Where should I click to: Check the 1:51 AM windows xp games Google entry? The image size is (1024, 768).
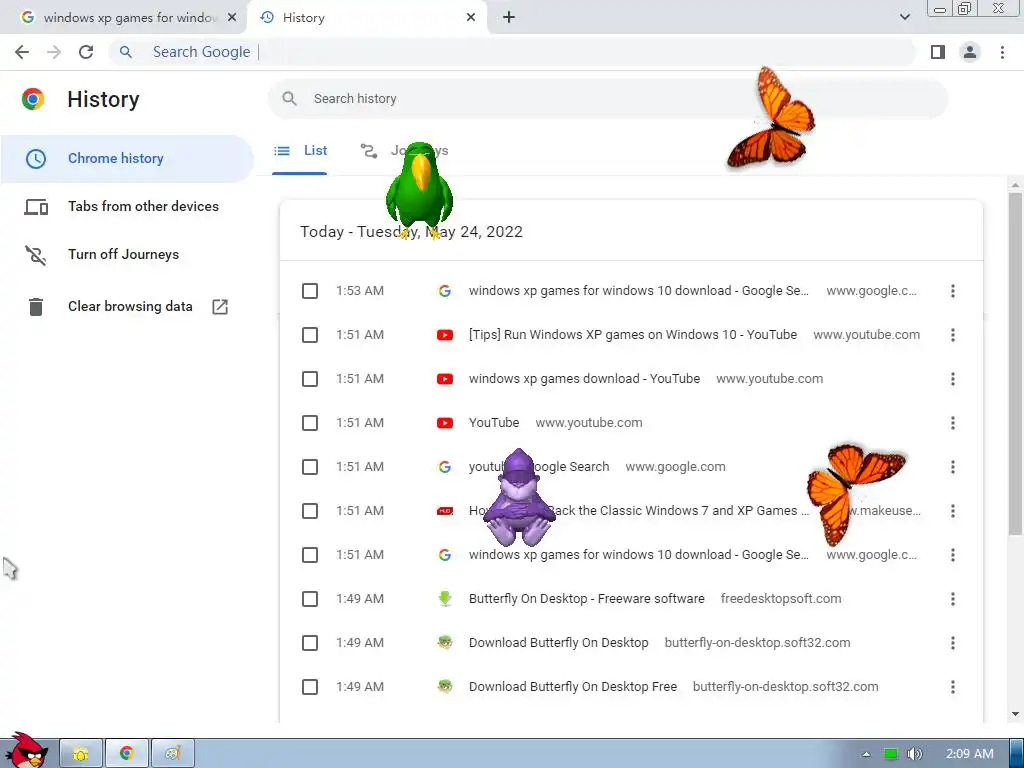310,555
